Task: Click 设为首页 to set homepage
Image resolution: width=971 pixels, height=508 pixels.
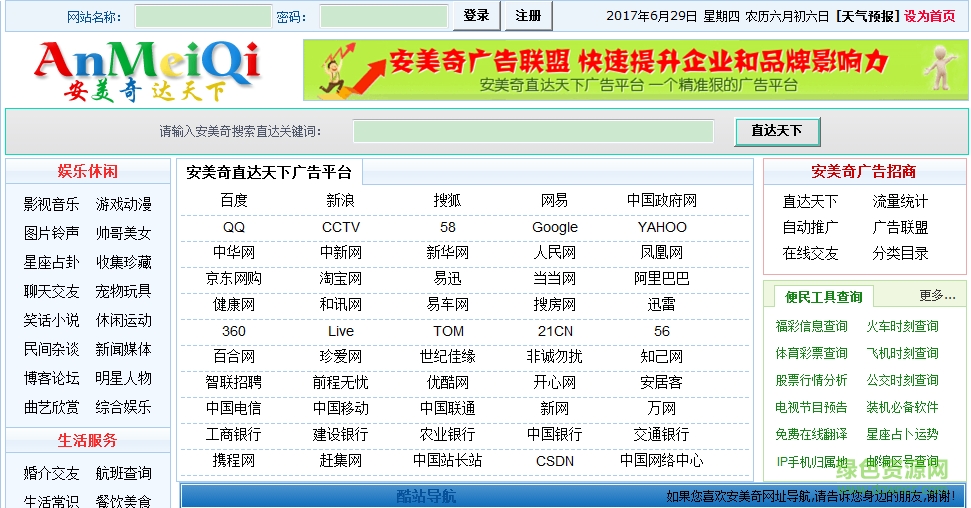Action: pyautogui.click(x=930, y=16)
